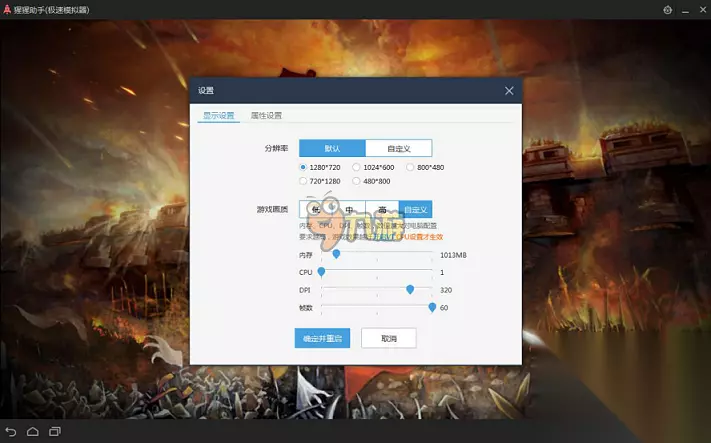Viewport: 711px width, 443px height.
Task: Choose the 默认 resolution mode
Action: [332, 148]
